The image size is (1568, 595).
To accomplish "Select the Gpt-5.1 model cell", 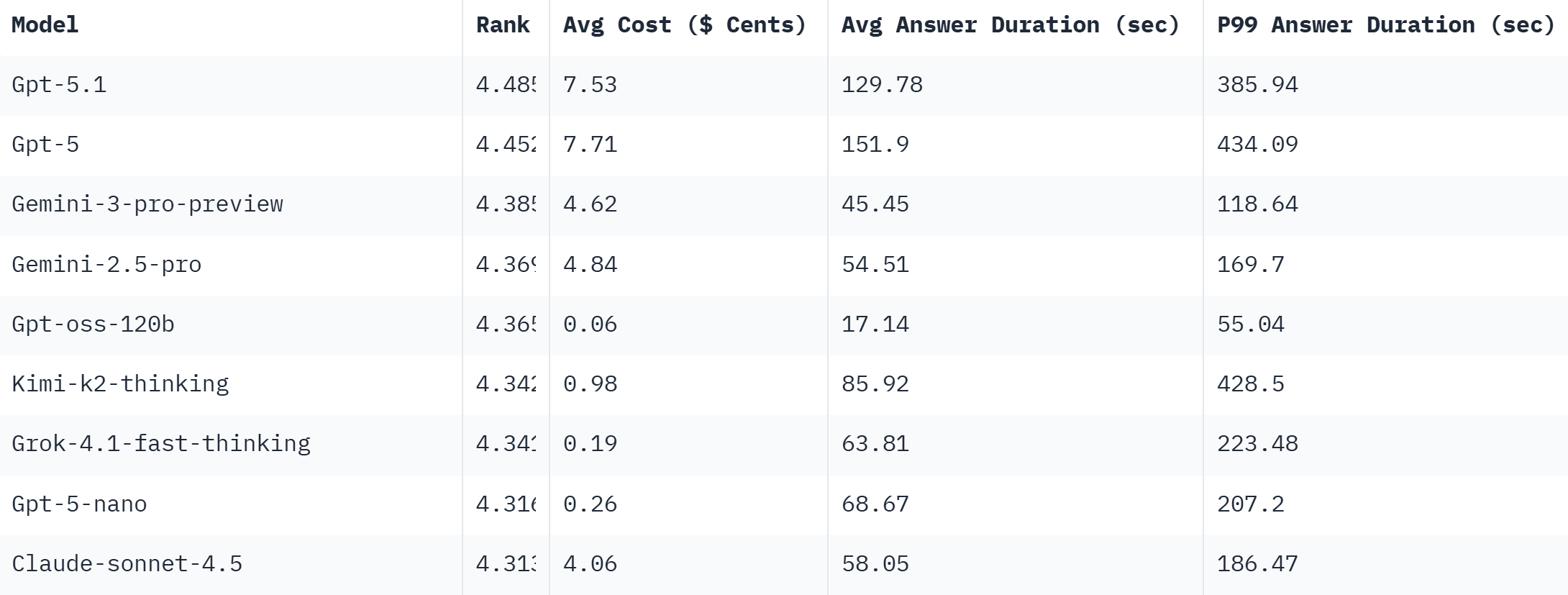I will pyautogui.click(x=59, y=85).
